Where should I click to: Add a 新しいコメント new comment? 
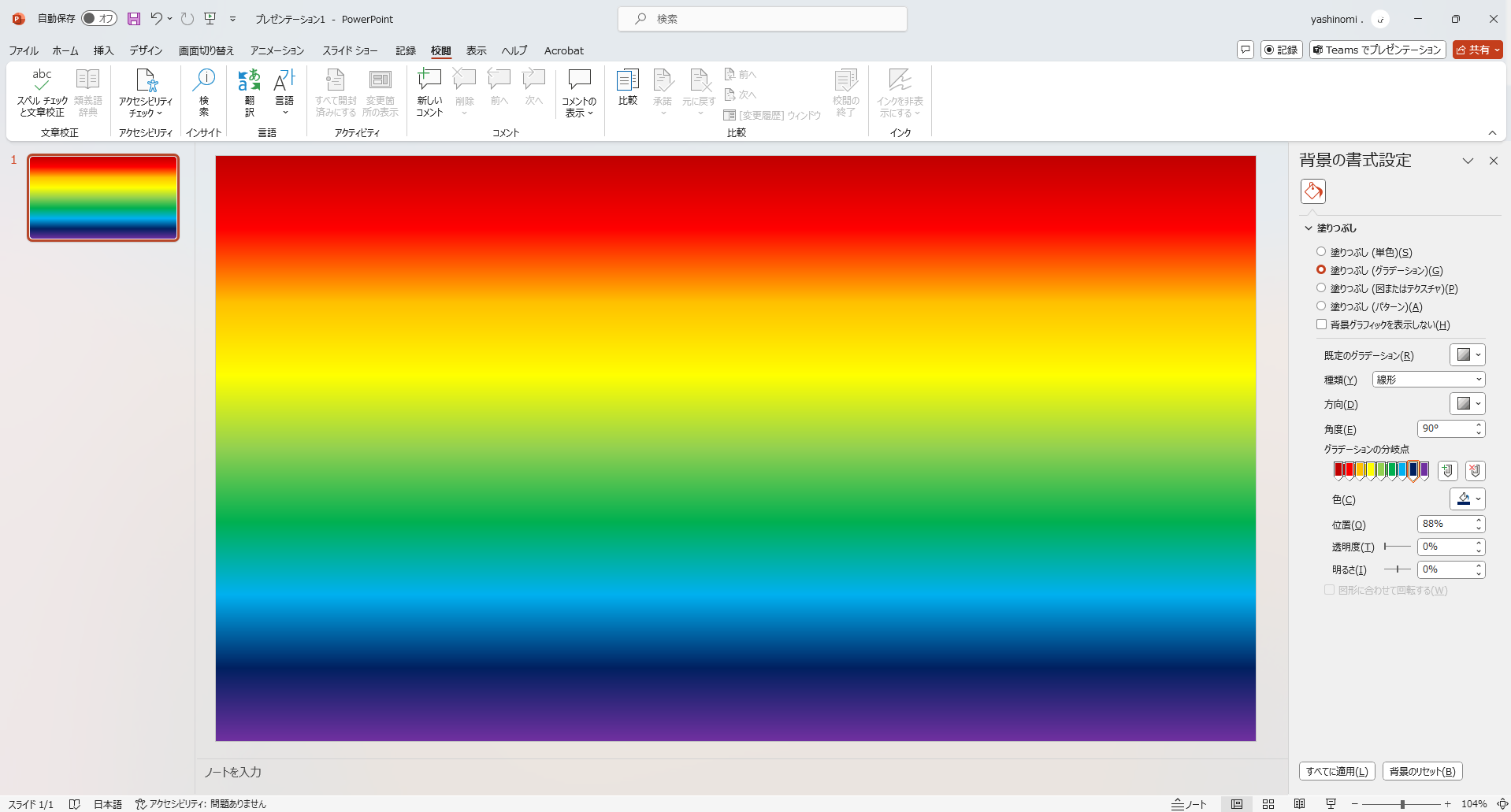(429, 93)
